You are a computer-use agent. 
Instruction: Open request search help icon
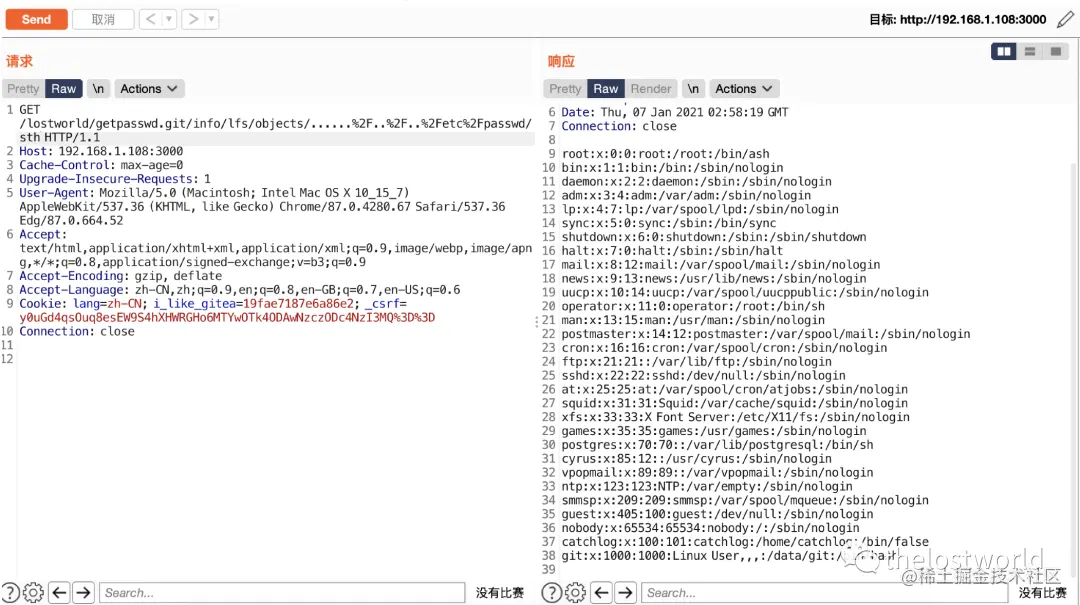(10, 593)
